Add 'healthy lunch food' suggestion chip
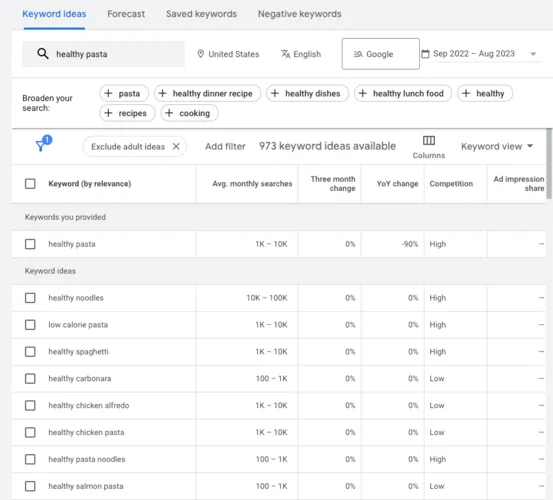Screen dimensions: 553x500 pyautogui.click(x=403, y=93)
